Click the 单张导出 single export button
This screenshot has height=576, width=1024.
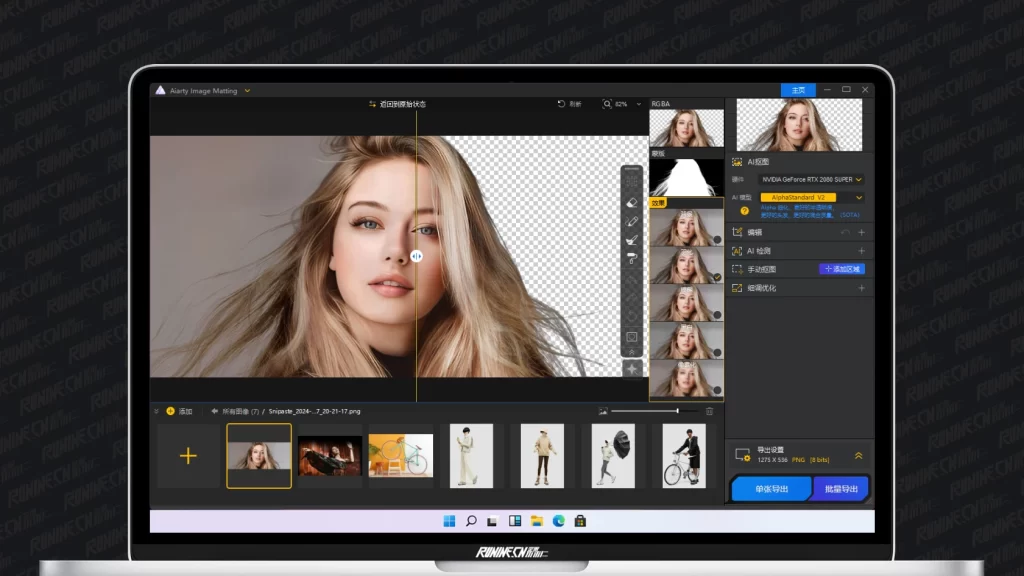click(771, 489)
